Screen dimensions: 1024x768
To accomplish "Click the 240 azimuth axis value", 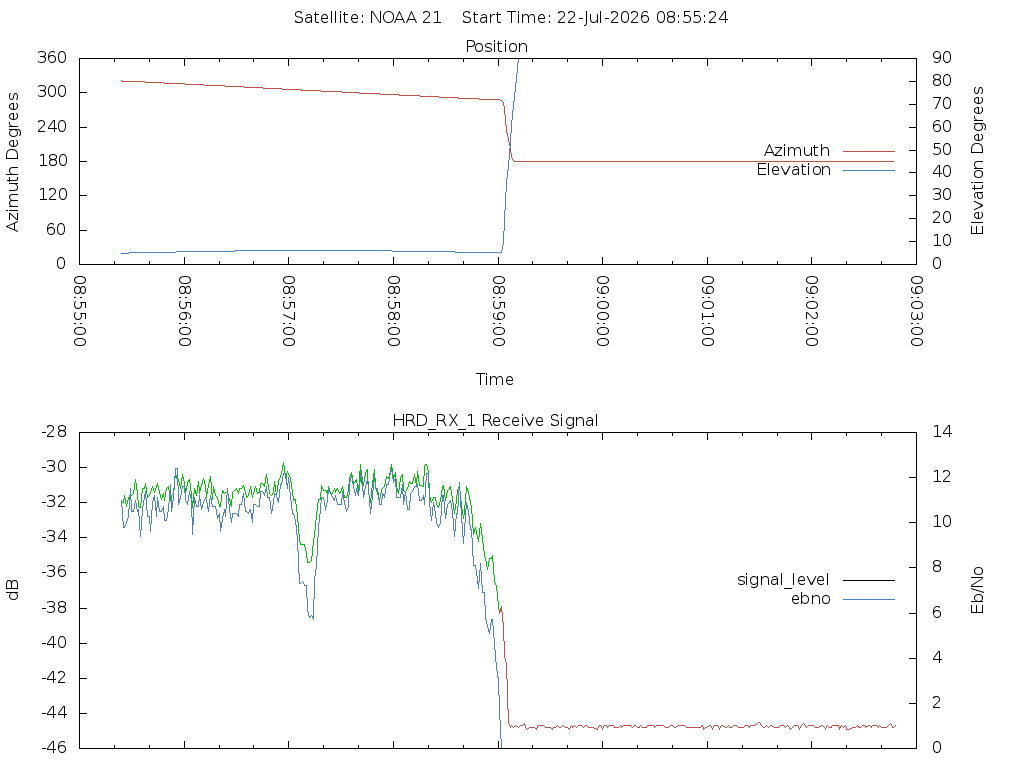I will pos(52,127).
